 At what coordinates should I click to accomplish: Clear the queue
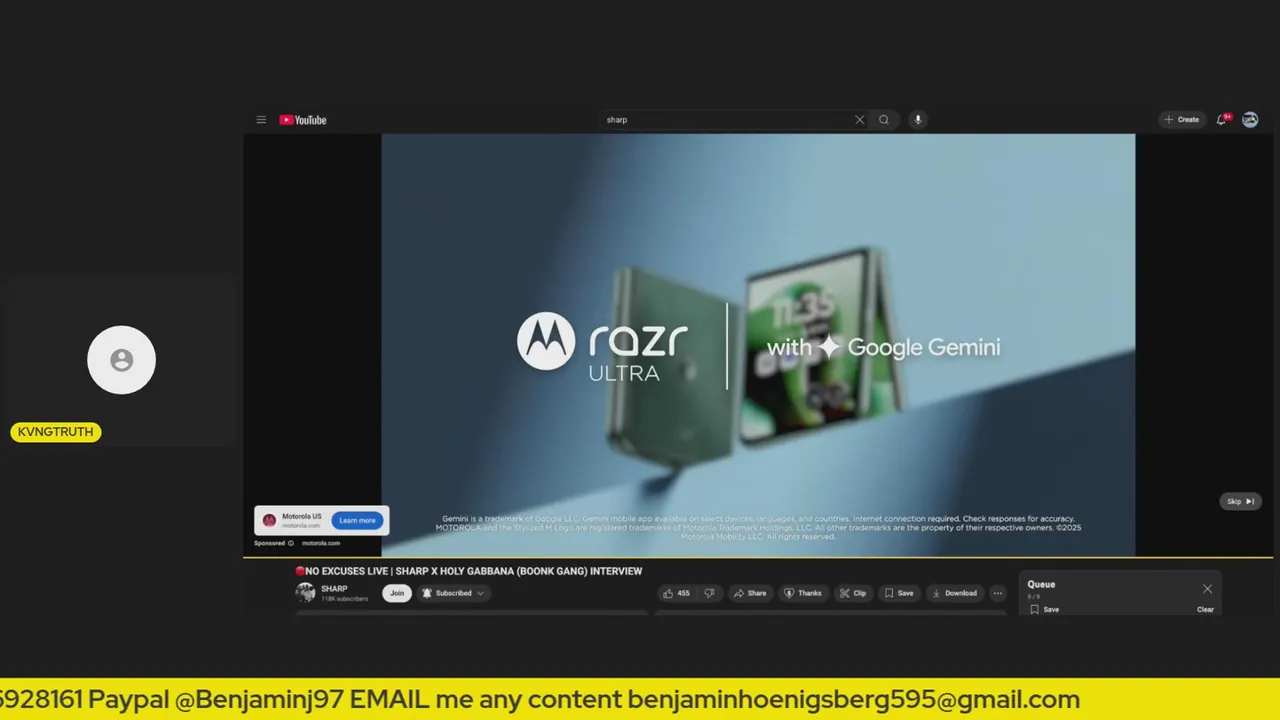1205,609
